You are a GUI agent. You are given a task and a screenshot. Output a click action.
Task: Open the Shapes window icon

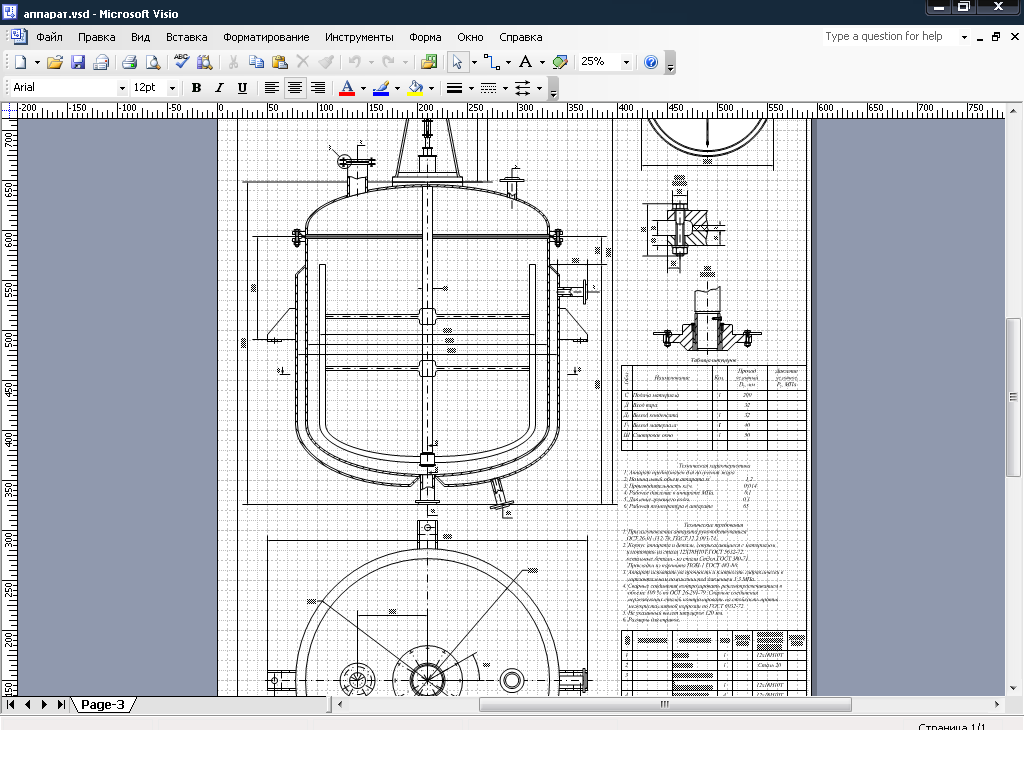pos(429,62)
